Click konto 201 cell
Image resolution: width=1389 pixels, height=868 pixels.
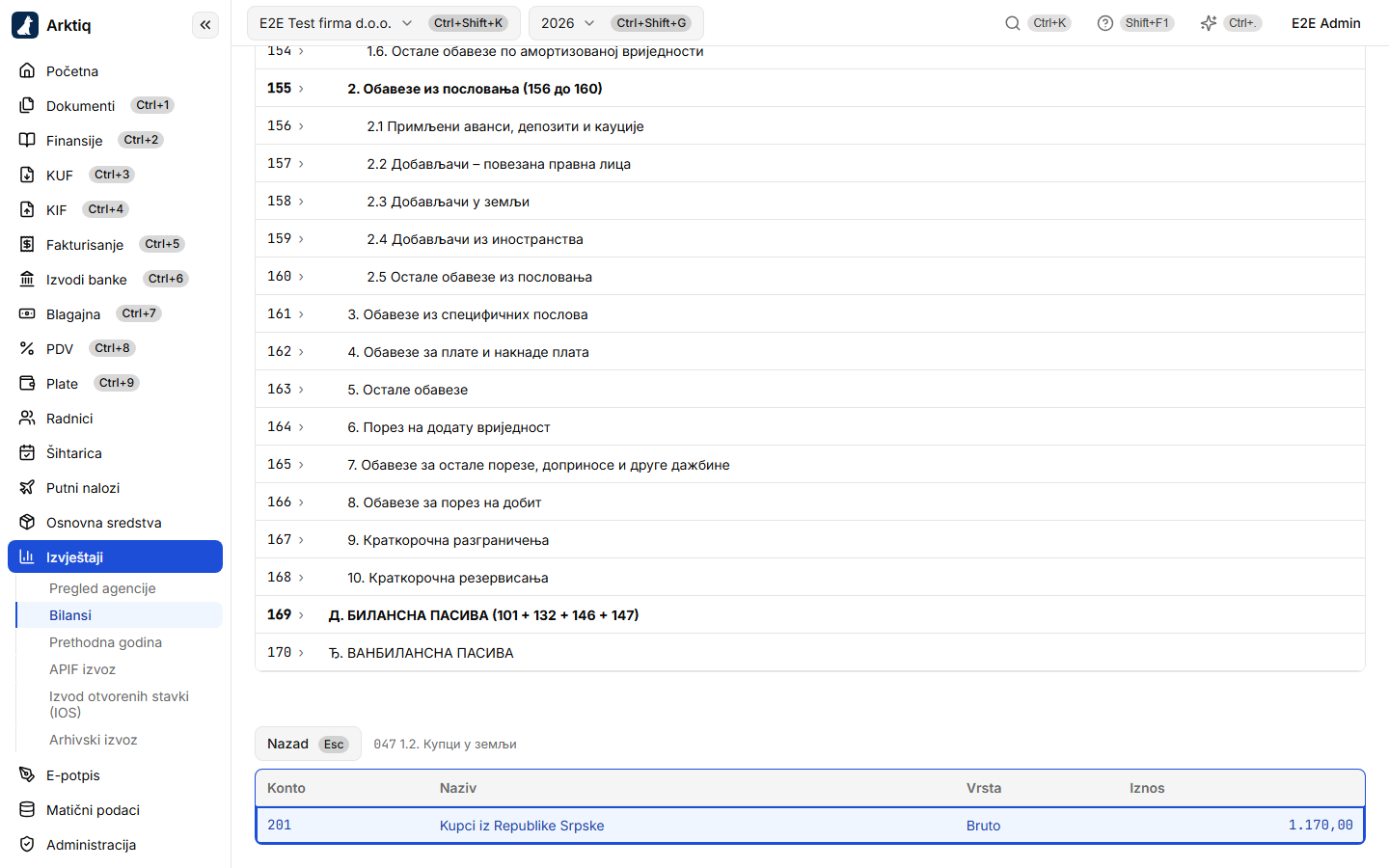[280, 826]
